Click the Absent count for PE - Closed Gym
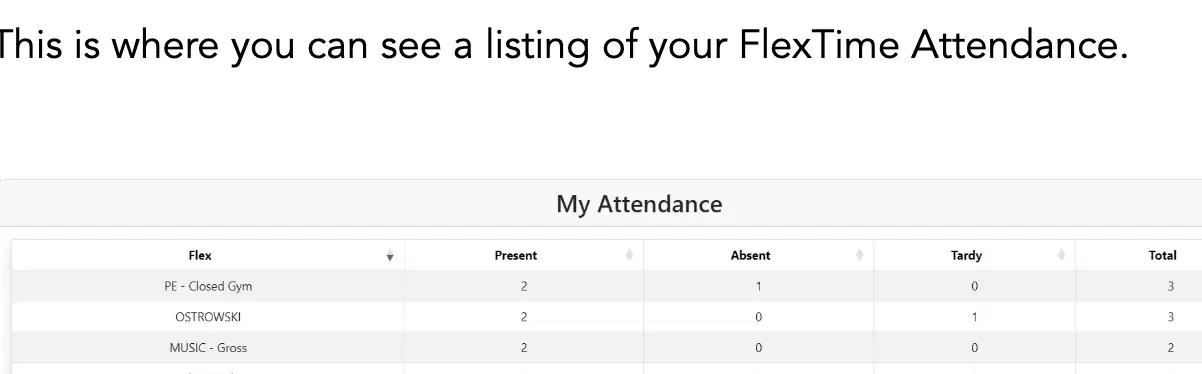Screen dimensions: 1202x374 pyautogui.click(x=759, y=286)
